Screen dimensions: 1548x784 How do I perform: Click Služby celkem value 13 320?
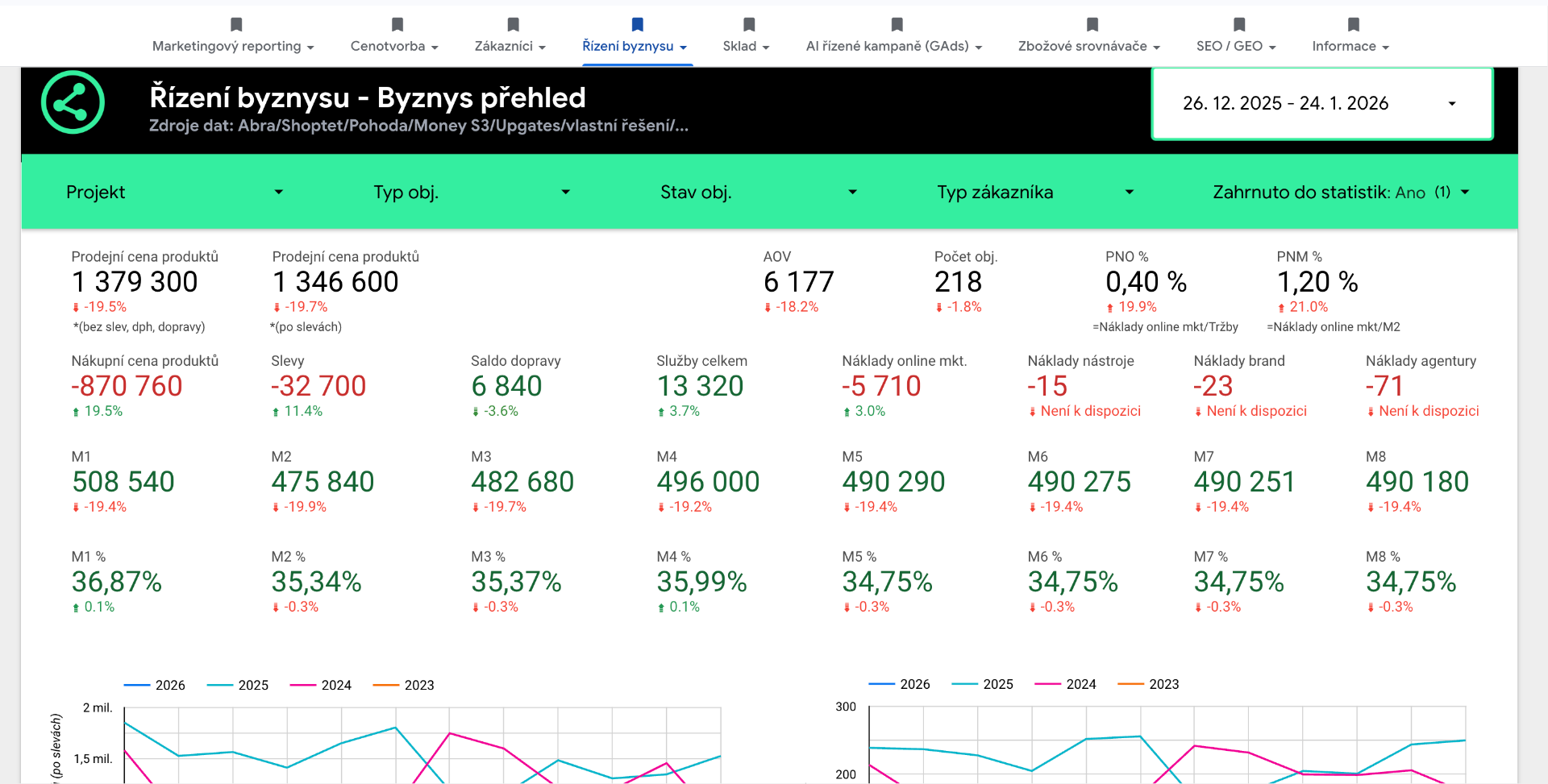click(x=700, y=386)
